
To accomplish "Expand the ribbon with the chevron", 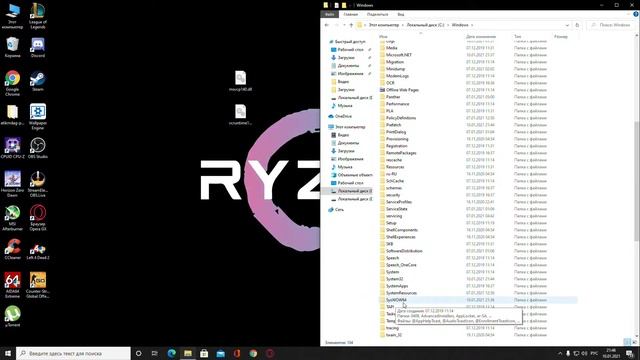I will pyautogui.click(x=629, y=14).
